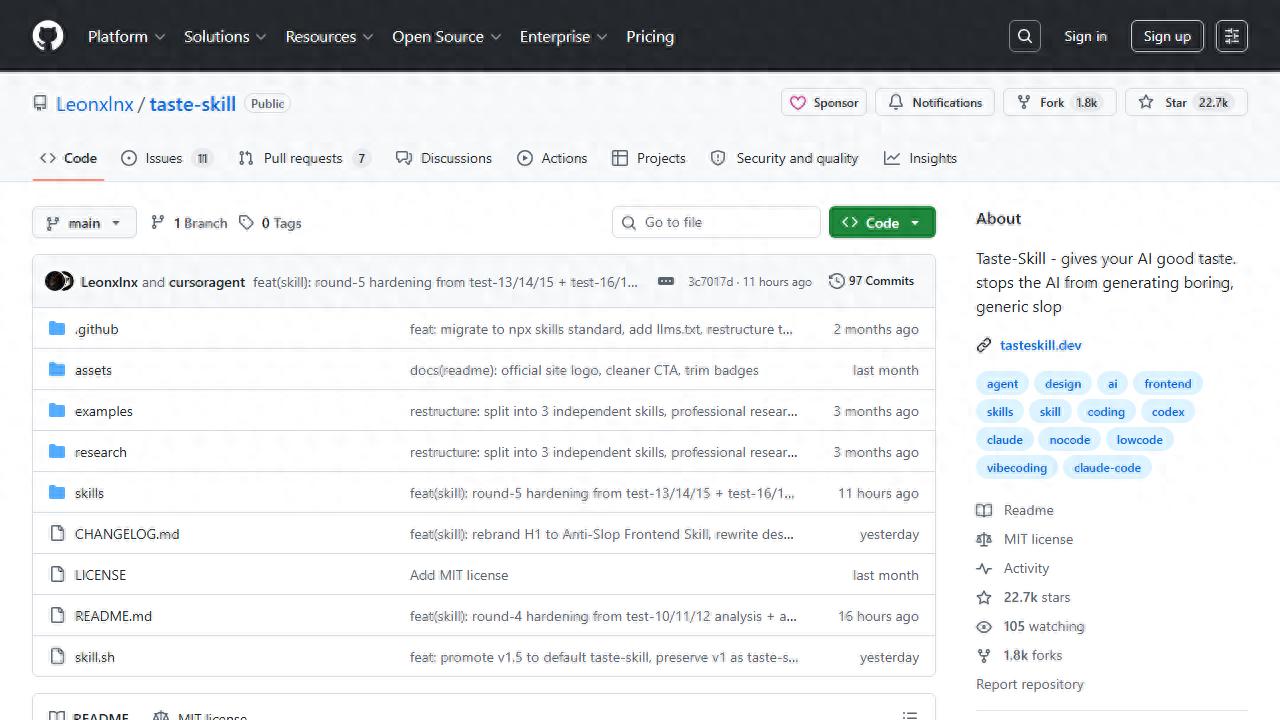Click the link icon beside tasteskill.dev
The height and width of the screenshot is (720, 1280).
point(984,345)
